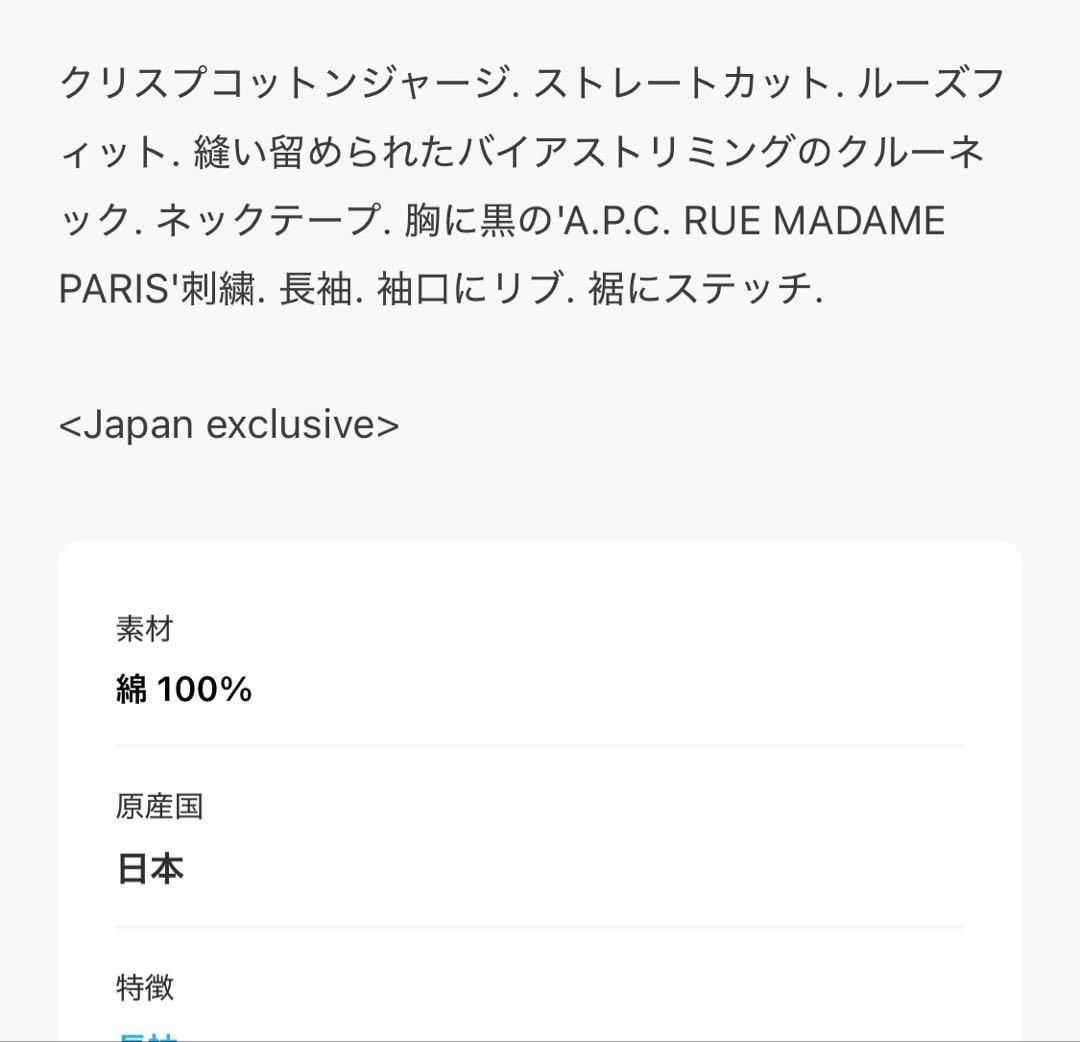Click the 日本 country of origin value
This screenshot has height=1042, width=1080.
coord(150,869)
